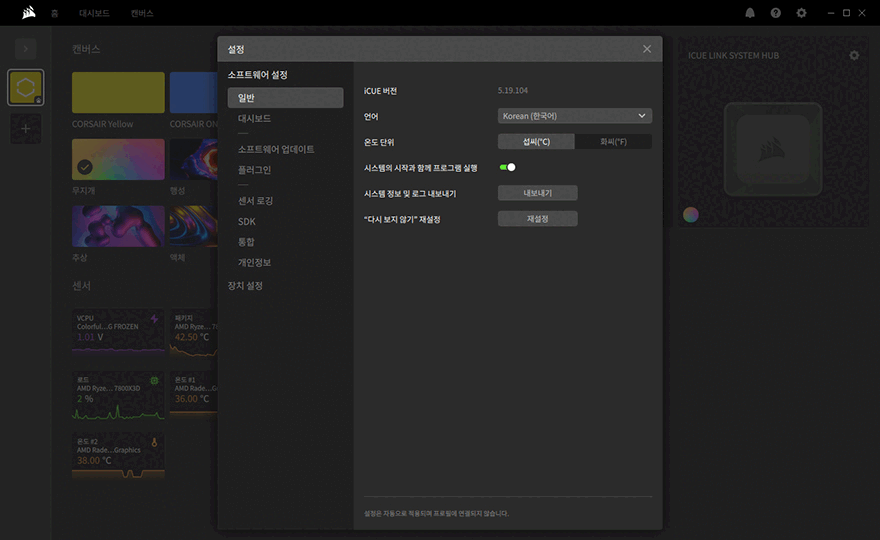This screenshot has height=540, width=880.
Task: Open settings gear in top bar
Action: point(801,13)
